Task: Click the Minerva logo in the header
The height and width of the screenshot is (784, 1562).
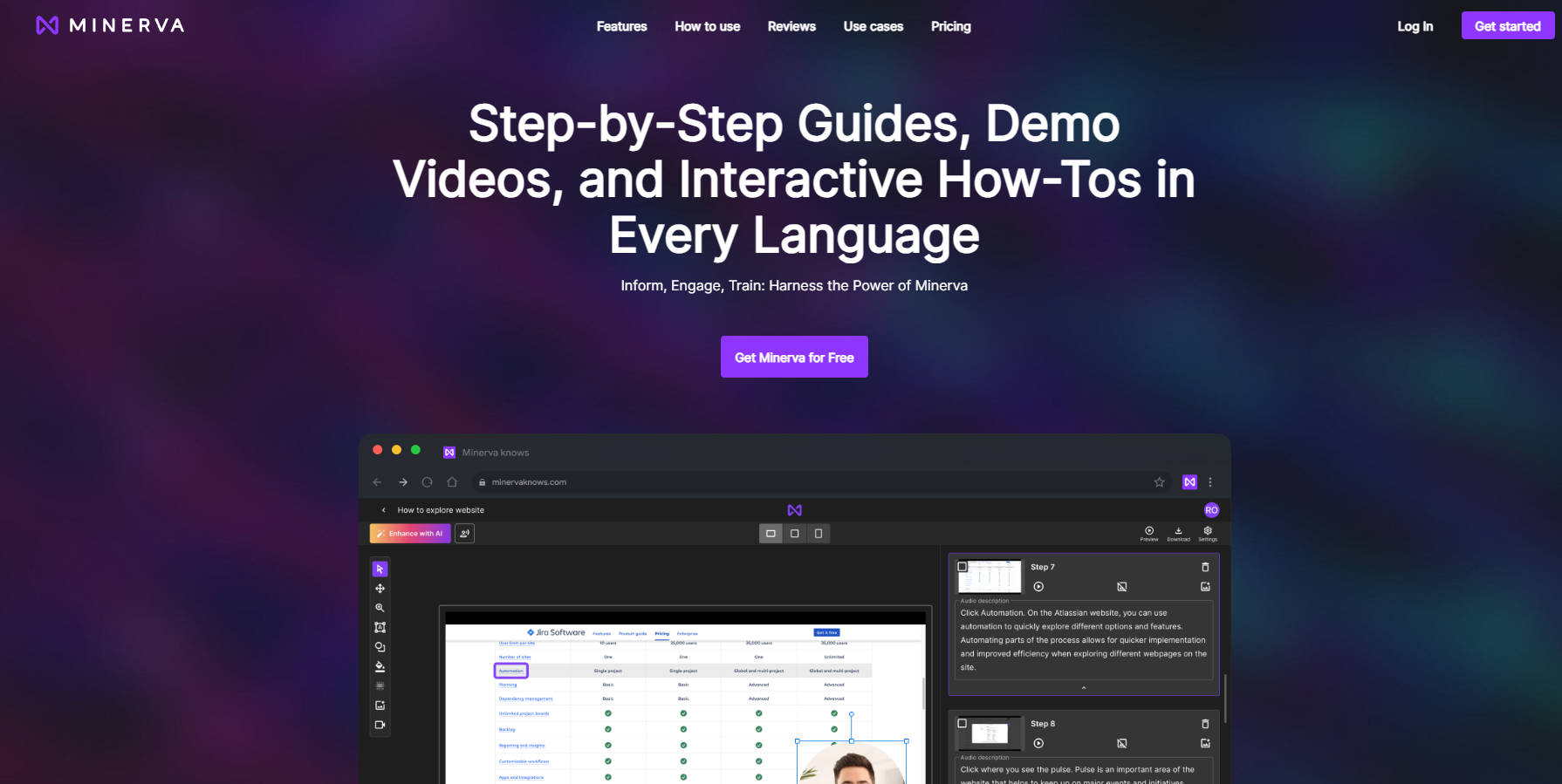Action: click(x=111, y=25)
